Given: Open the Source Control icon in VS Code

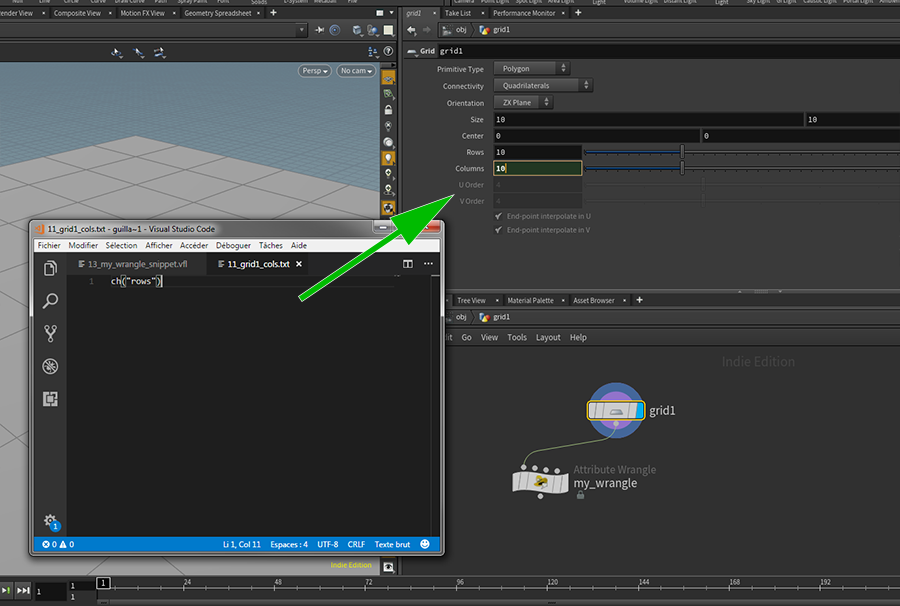Looking at the screenshot, I should pyautogui.click(x=50, y=334).
